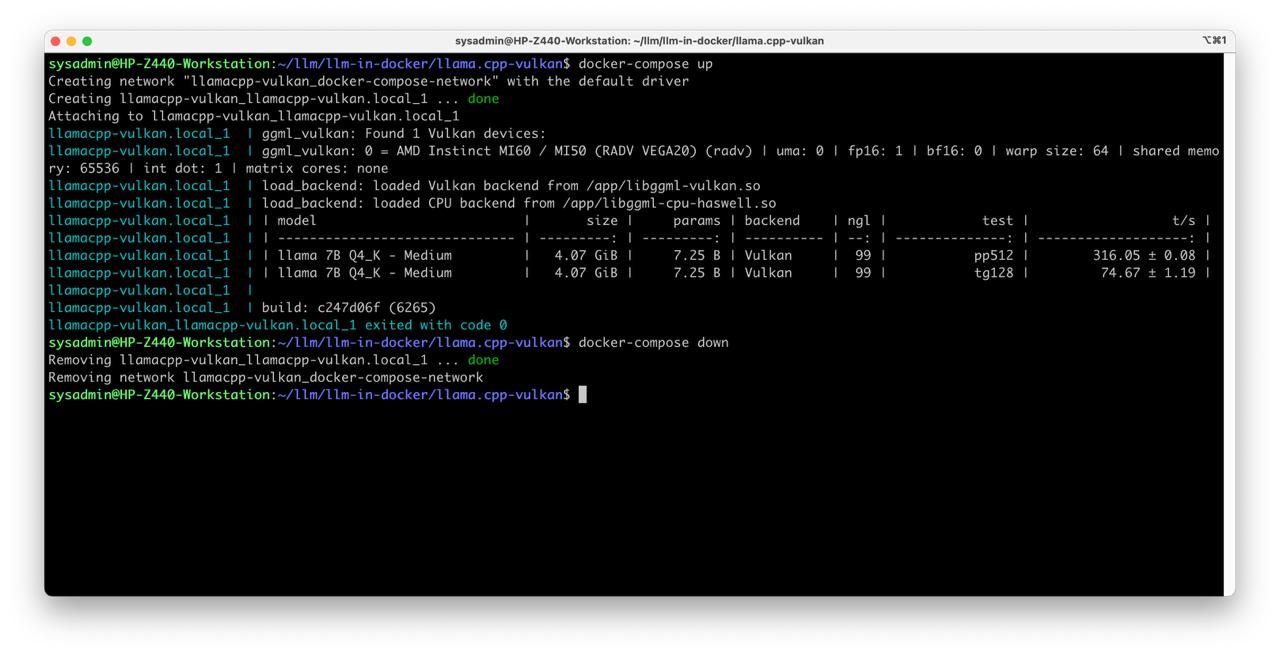Click '316.05 ± 0.08' throughput value
Screen dimensions: 1280x655
1144,256
